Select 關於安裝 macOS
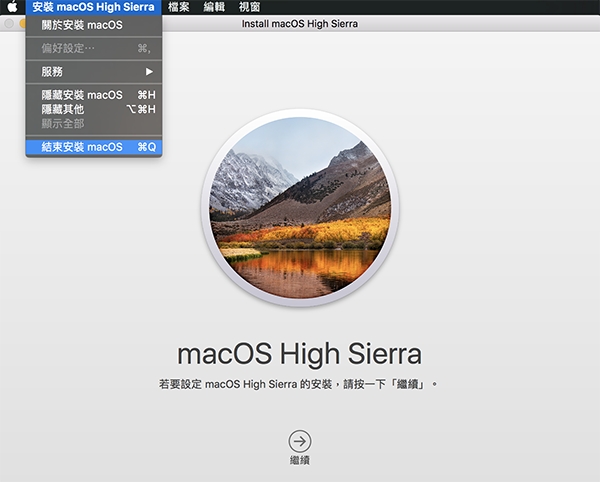Viewport: 600px width, 482px height. tap(94, 25)
